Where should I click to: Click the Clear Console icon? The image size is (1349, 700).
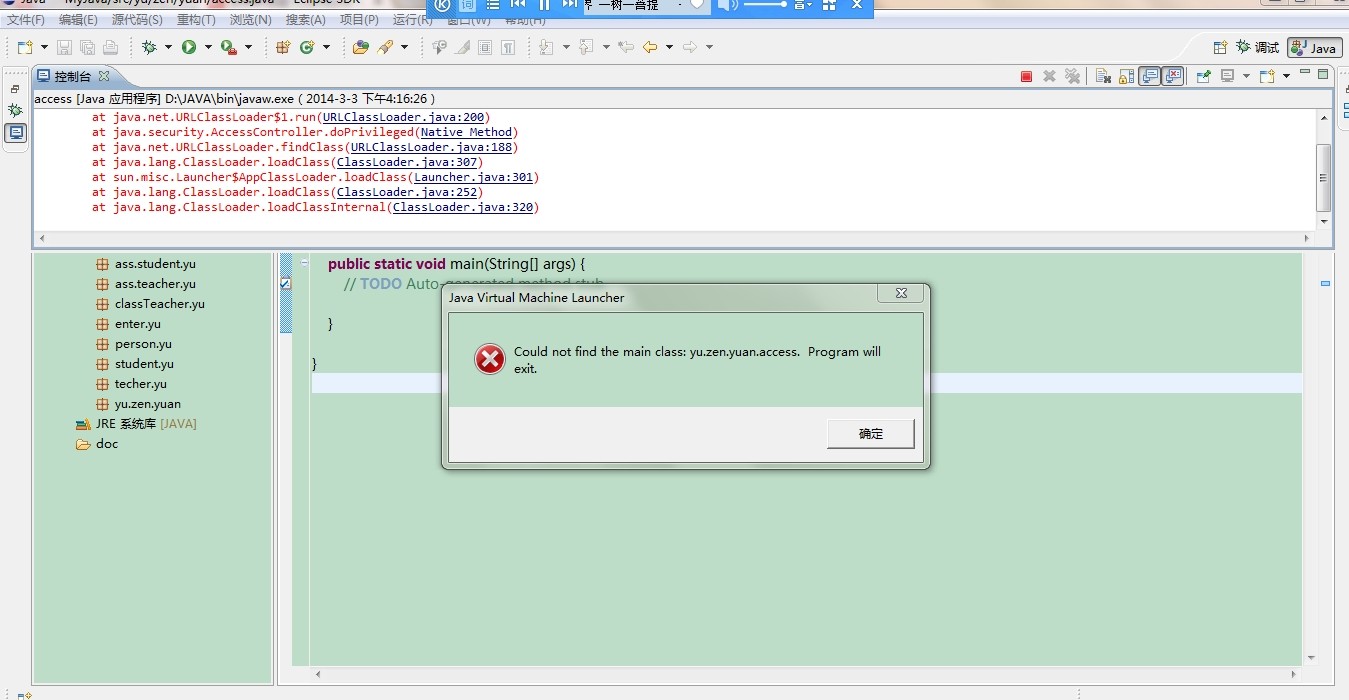(x=1102, y=76)
